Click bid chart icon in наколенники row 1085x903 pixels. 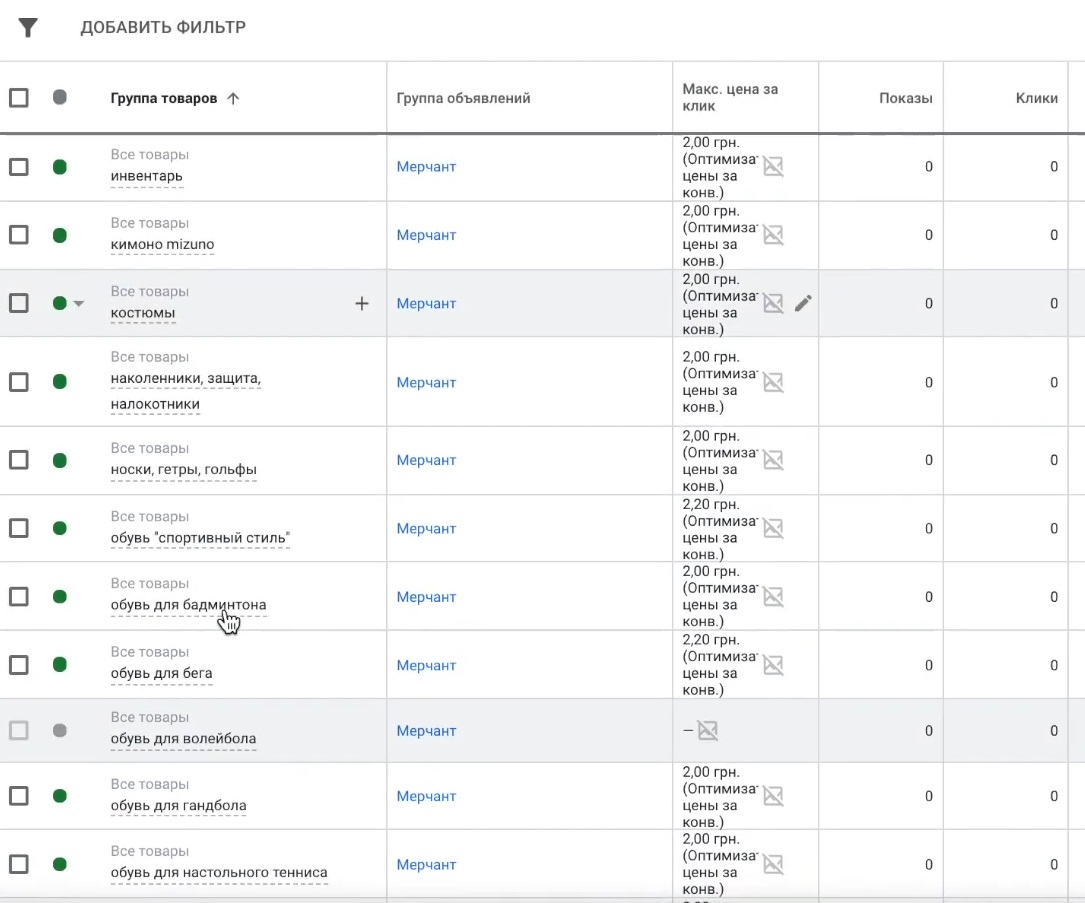tap(773, 382)
